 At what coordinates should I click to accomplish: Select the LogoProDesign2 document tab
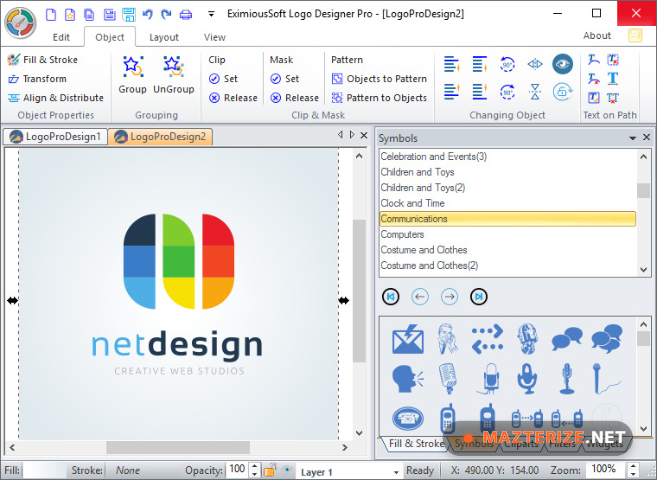[x=160, y=137]
